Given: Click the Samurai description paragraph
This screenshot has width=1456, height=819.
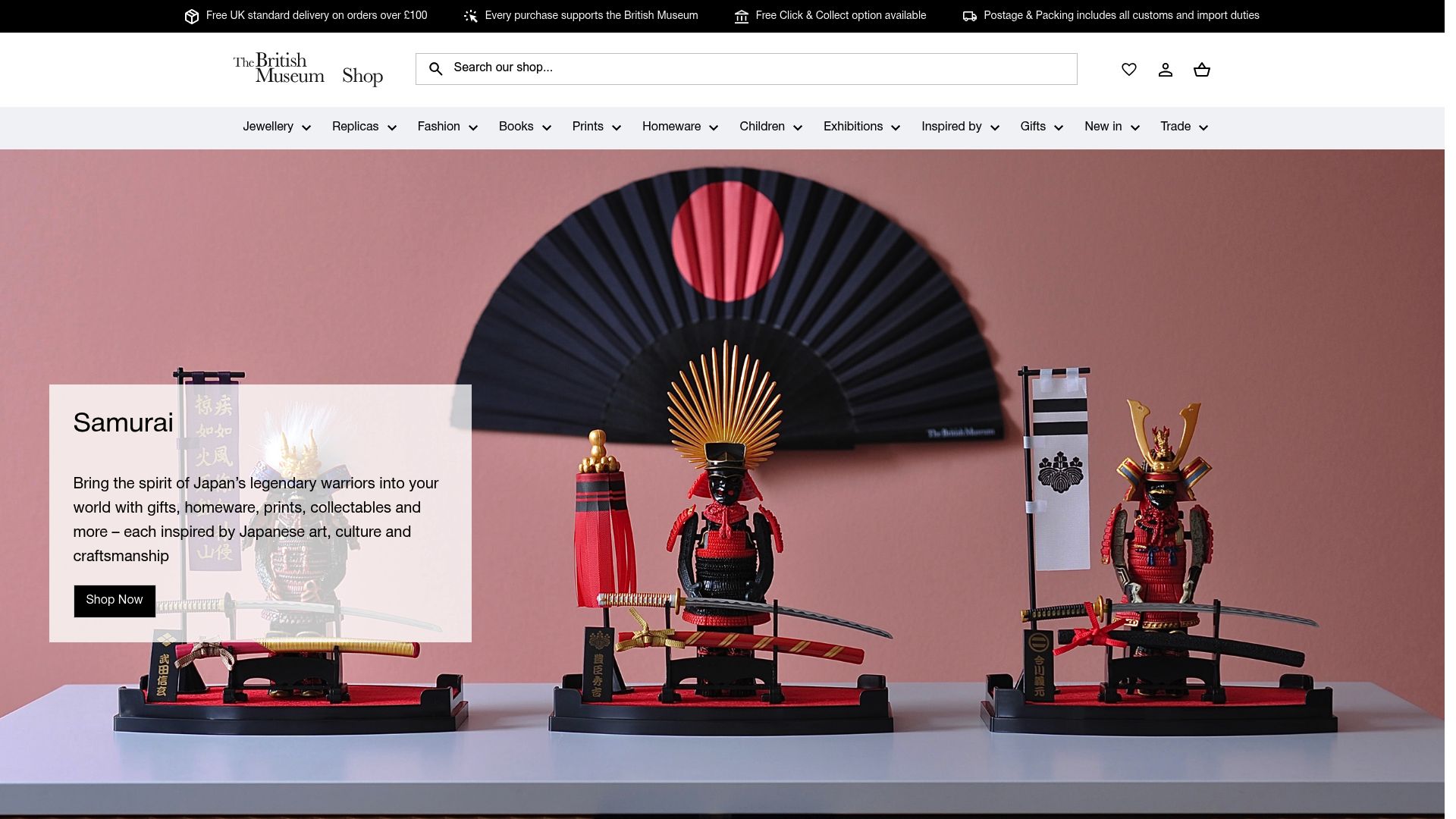Looking at the screenshot, I should (x=256, y=520).
